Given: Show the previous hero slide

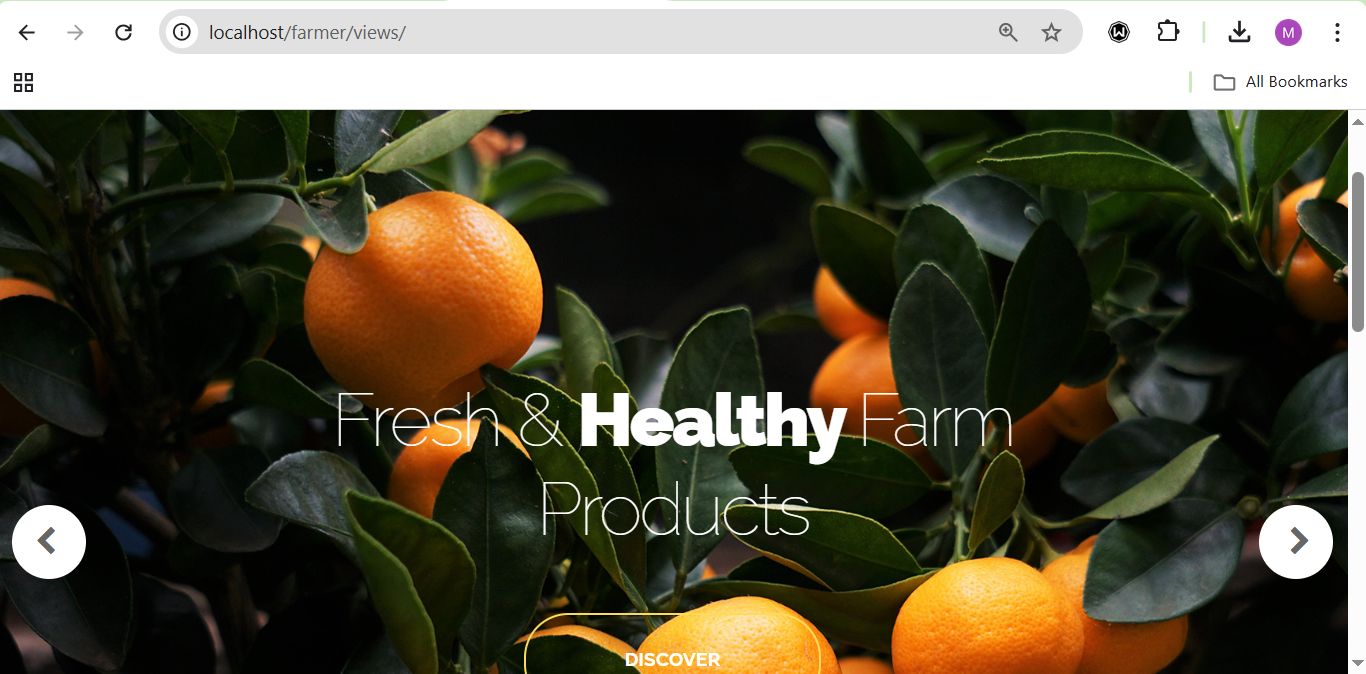Looking at the screenshot, I should 49,541.
